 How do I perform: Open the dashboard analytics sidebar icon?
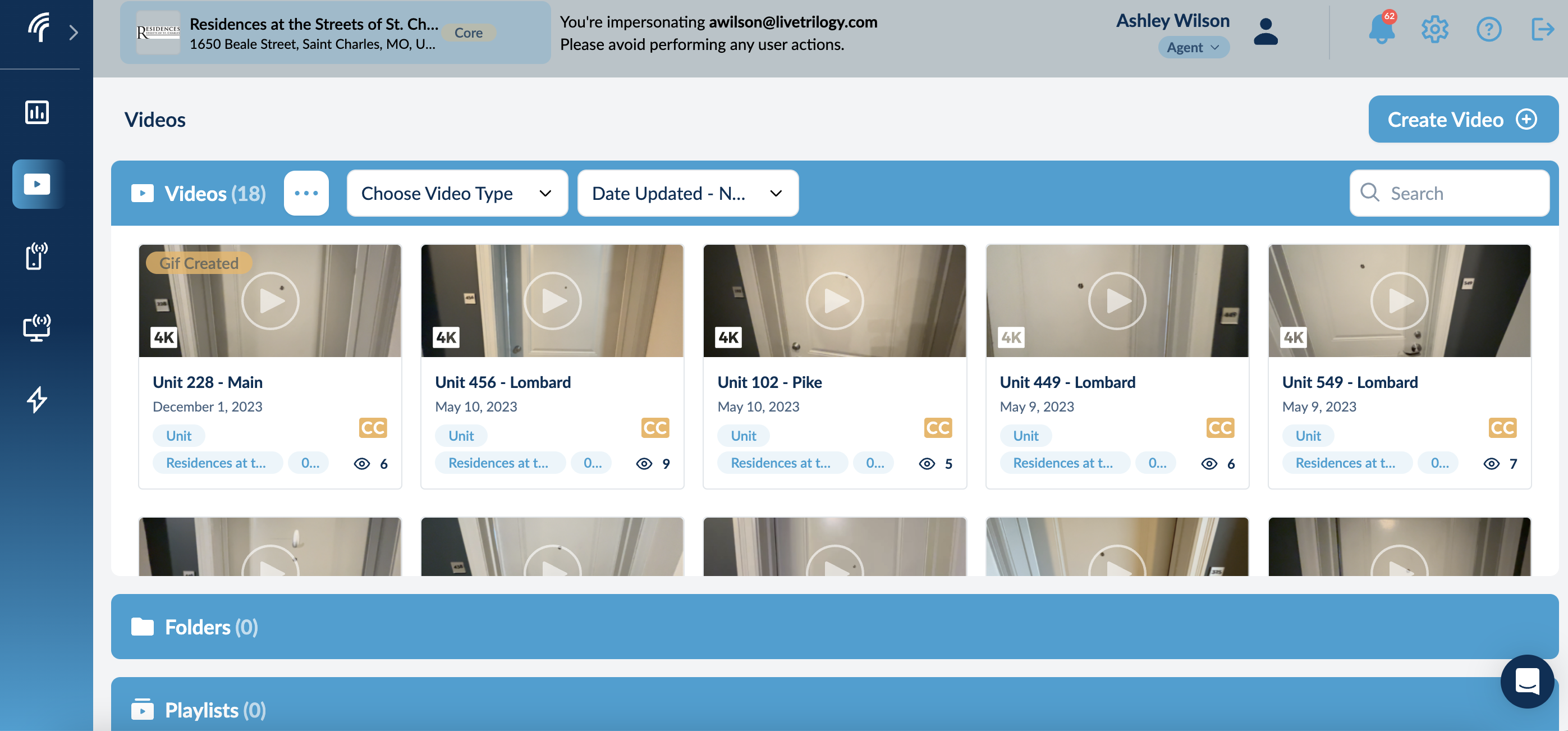[x=36, y=112]
